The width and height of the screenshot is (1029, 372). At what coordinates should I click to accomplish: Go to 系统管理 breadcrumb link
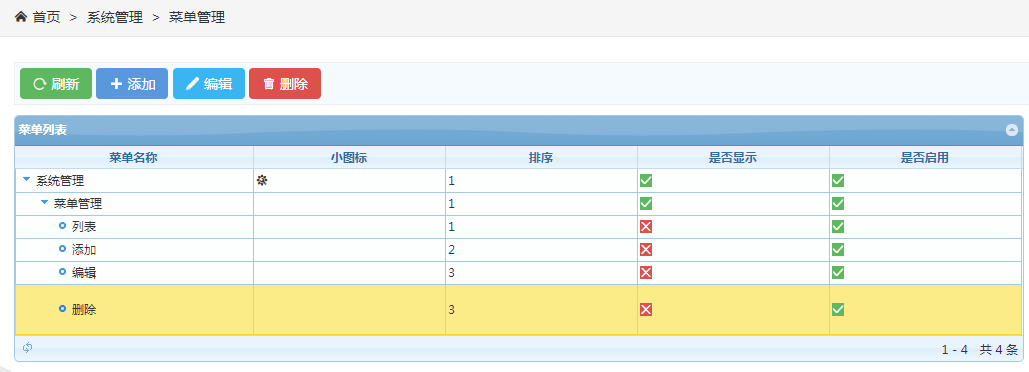tap(115, 18)
